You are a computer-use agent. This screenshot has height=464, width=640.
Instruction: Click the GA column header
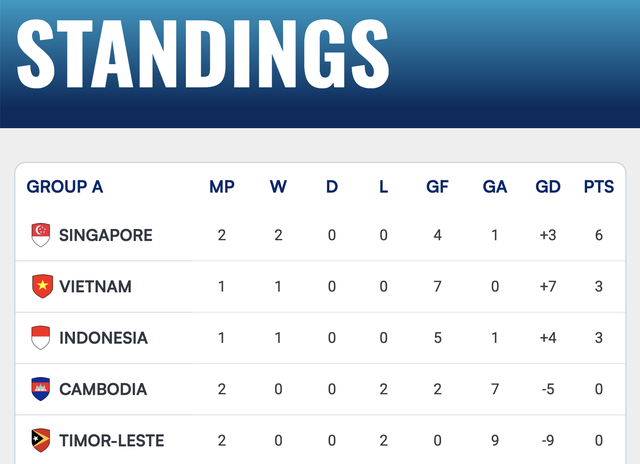click(x=495, y=187)
